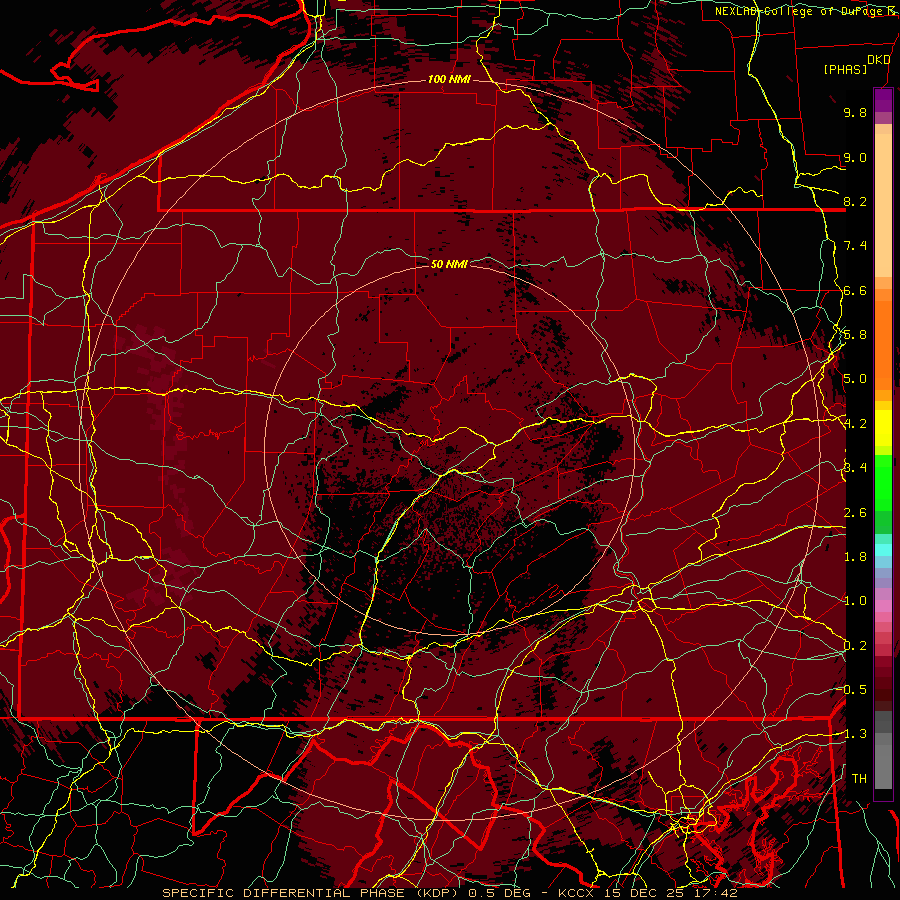
Task: Click the 7.4 scale value
Action: pyautogui.click(x=855, y=246)
